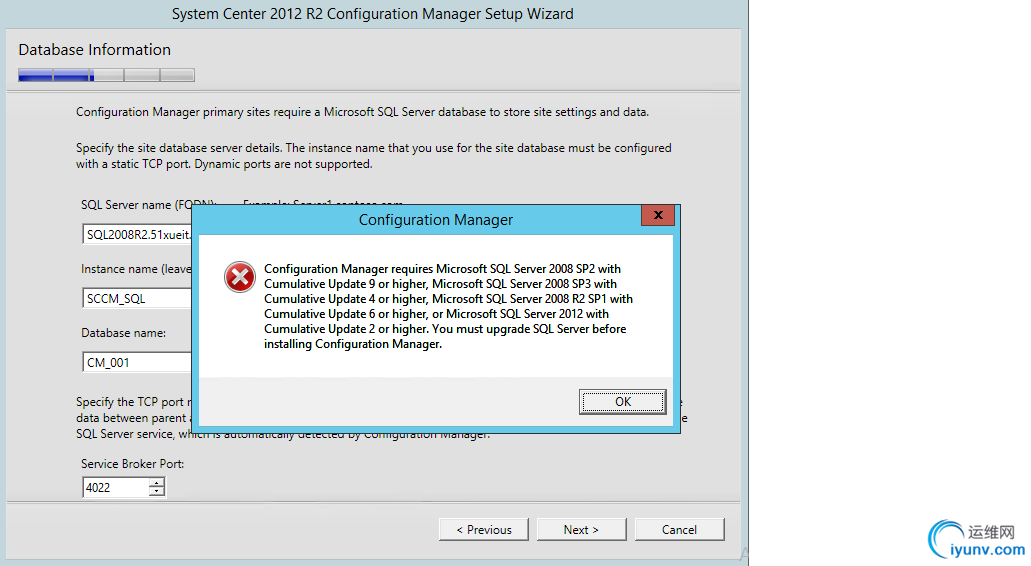Focus the SQL Server name text field

[137, 235]
